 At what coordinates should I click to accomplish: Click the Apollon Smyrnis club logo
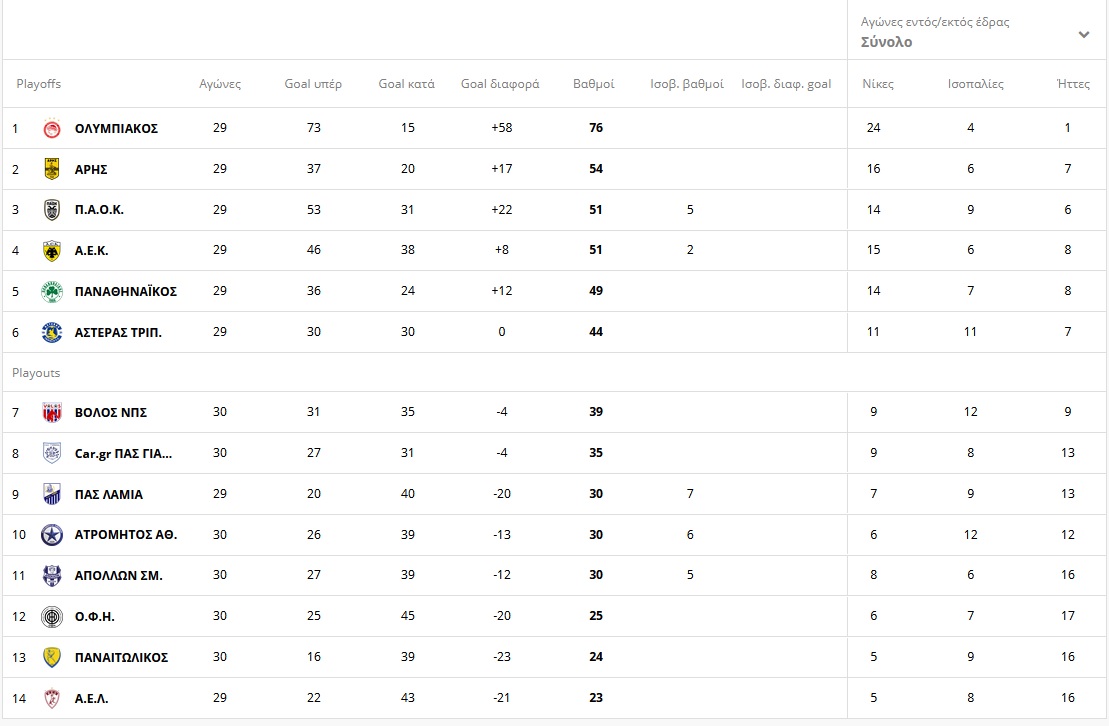[52, 576]
